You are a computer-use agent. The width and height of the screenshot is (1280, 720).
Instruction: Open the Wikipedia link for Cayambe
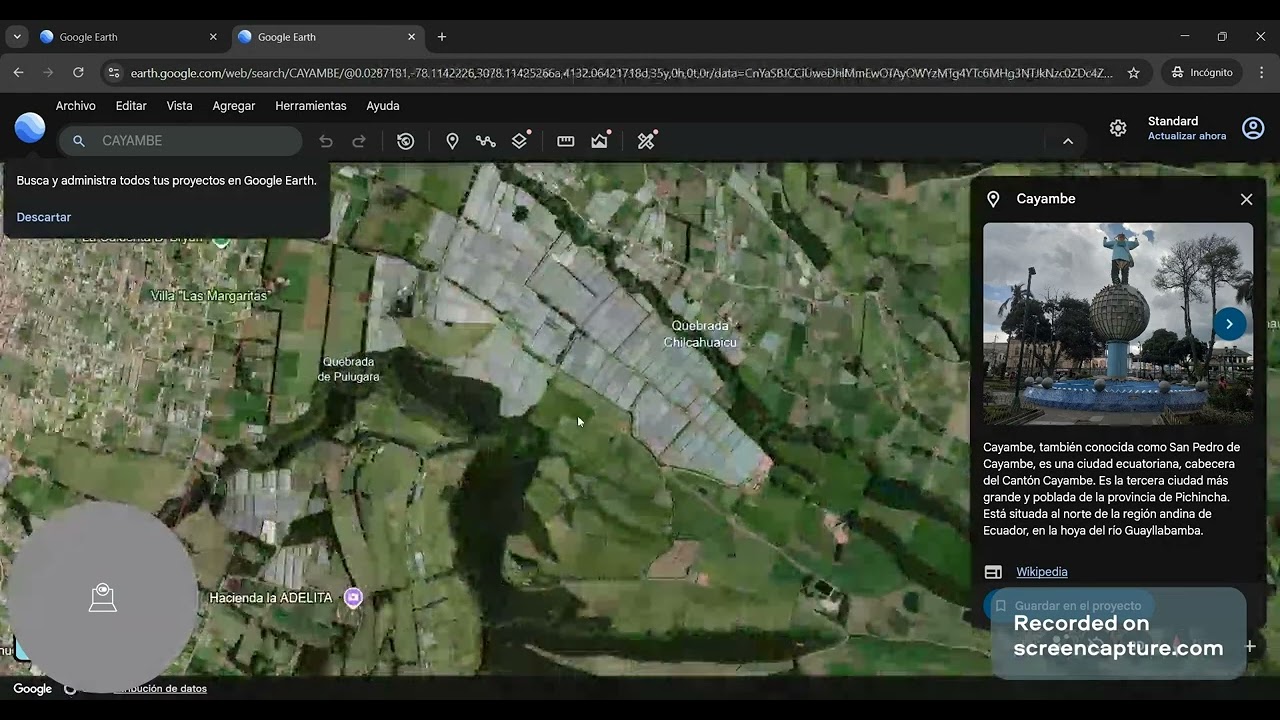[1042, 572]
